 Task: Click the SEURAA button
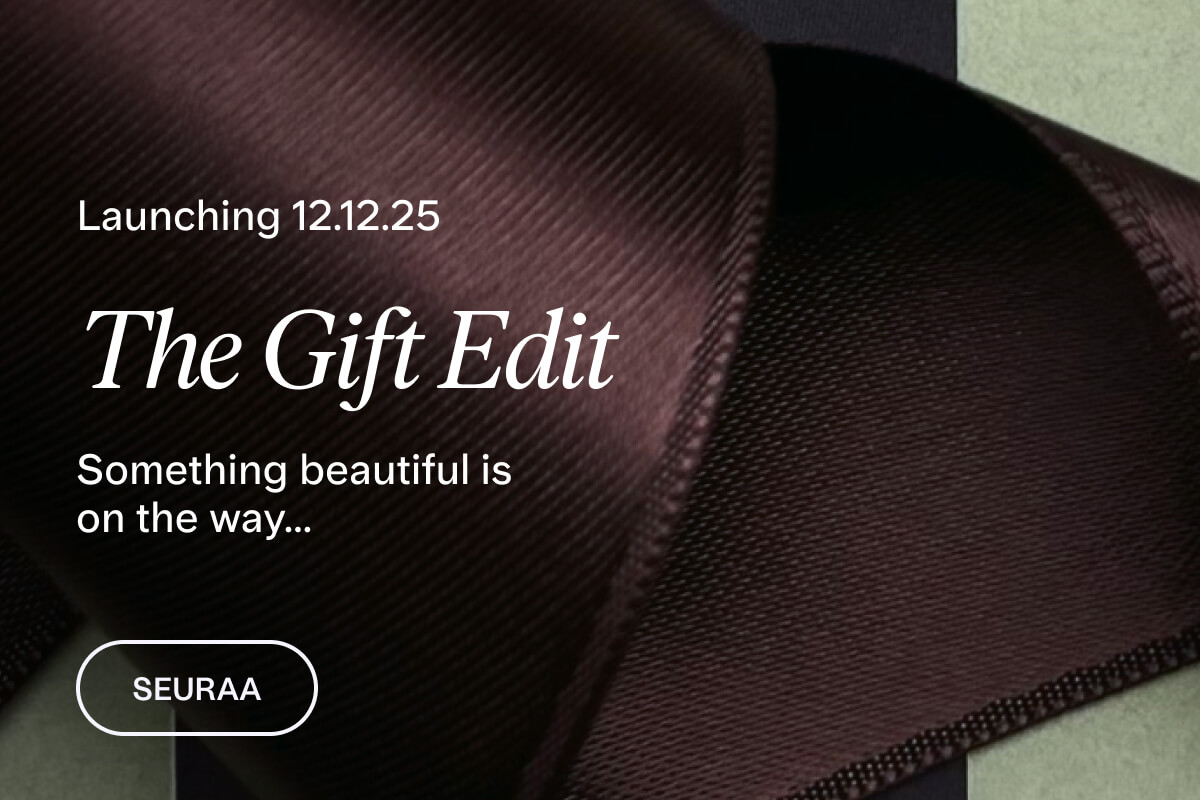[197, 688]
